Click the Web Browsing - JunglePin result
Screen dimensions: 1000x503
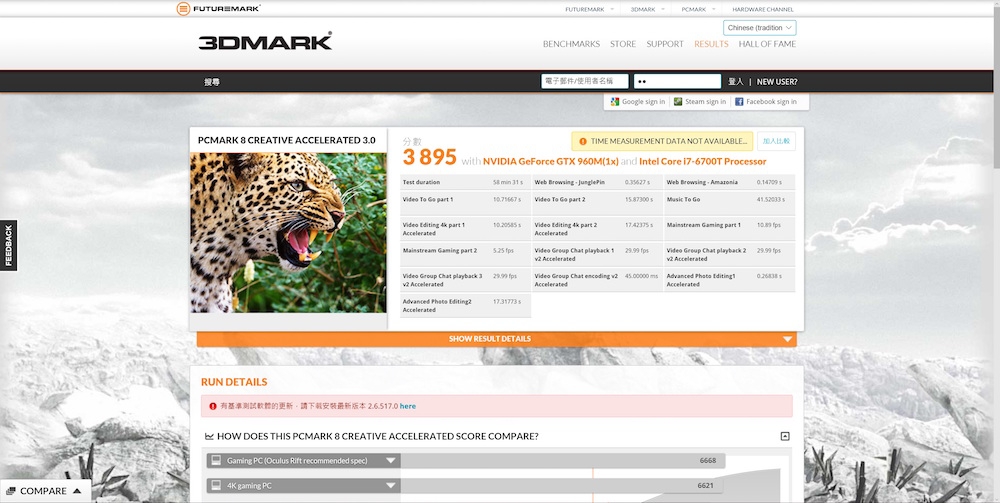(x=597, y=182)
